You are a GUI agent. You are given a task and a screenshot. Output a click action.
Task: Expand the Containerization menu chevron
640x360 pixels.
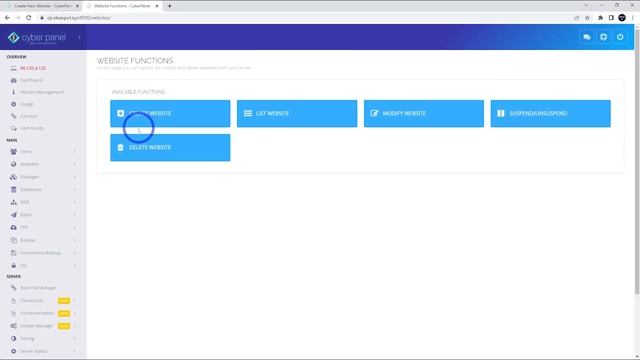(75, 313)
